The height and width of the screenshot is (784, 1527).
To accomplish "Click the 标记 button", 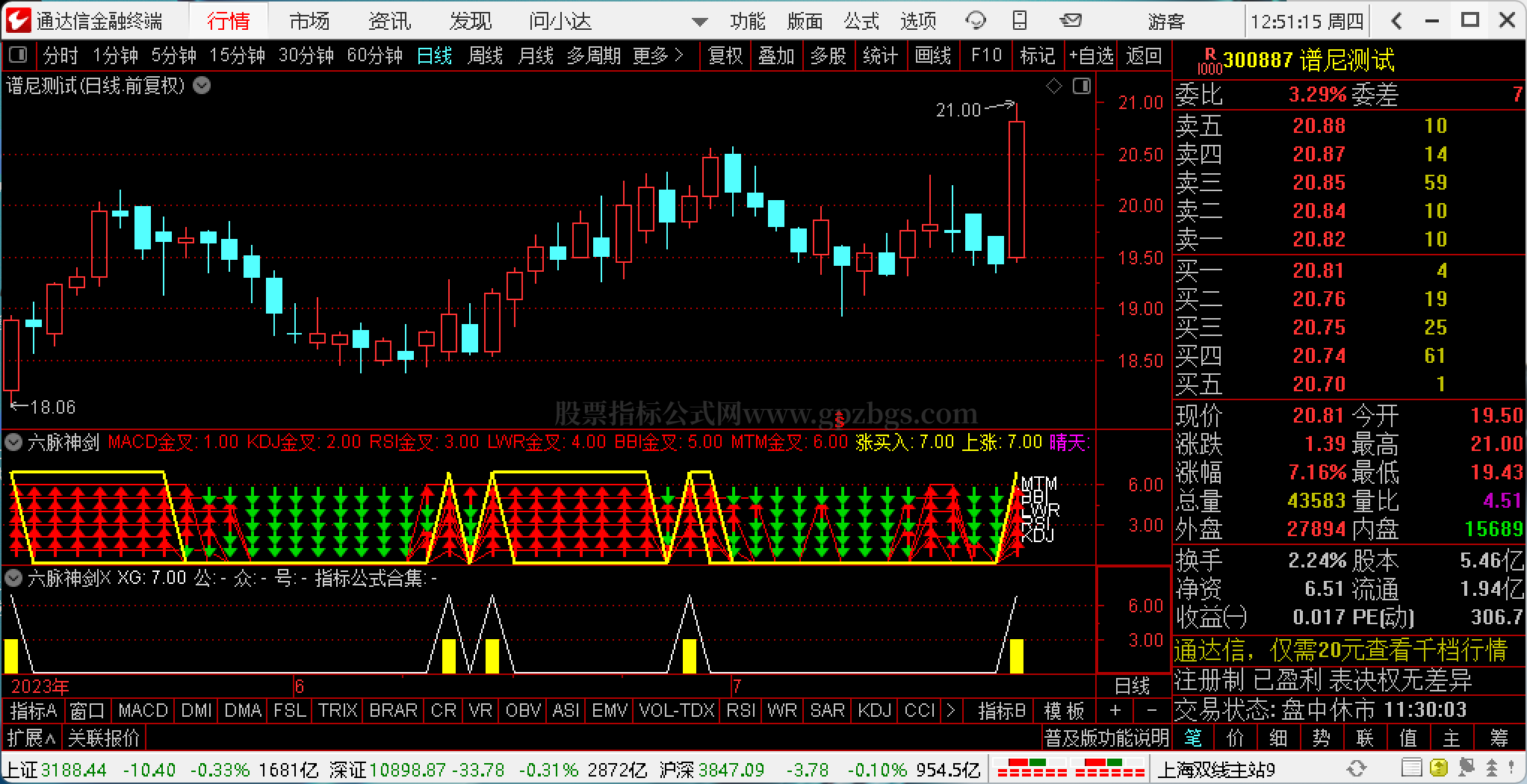I will point(1037,55).
